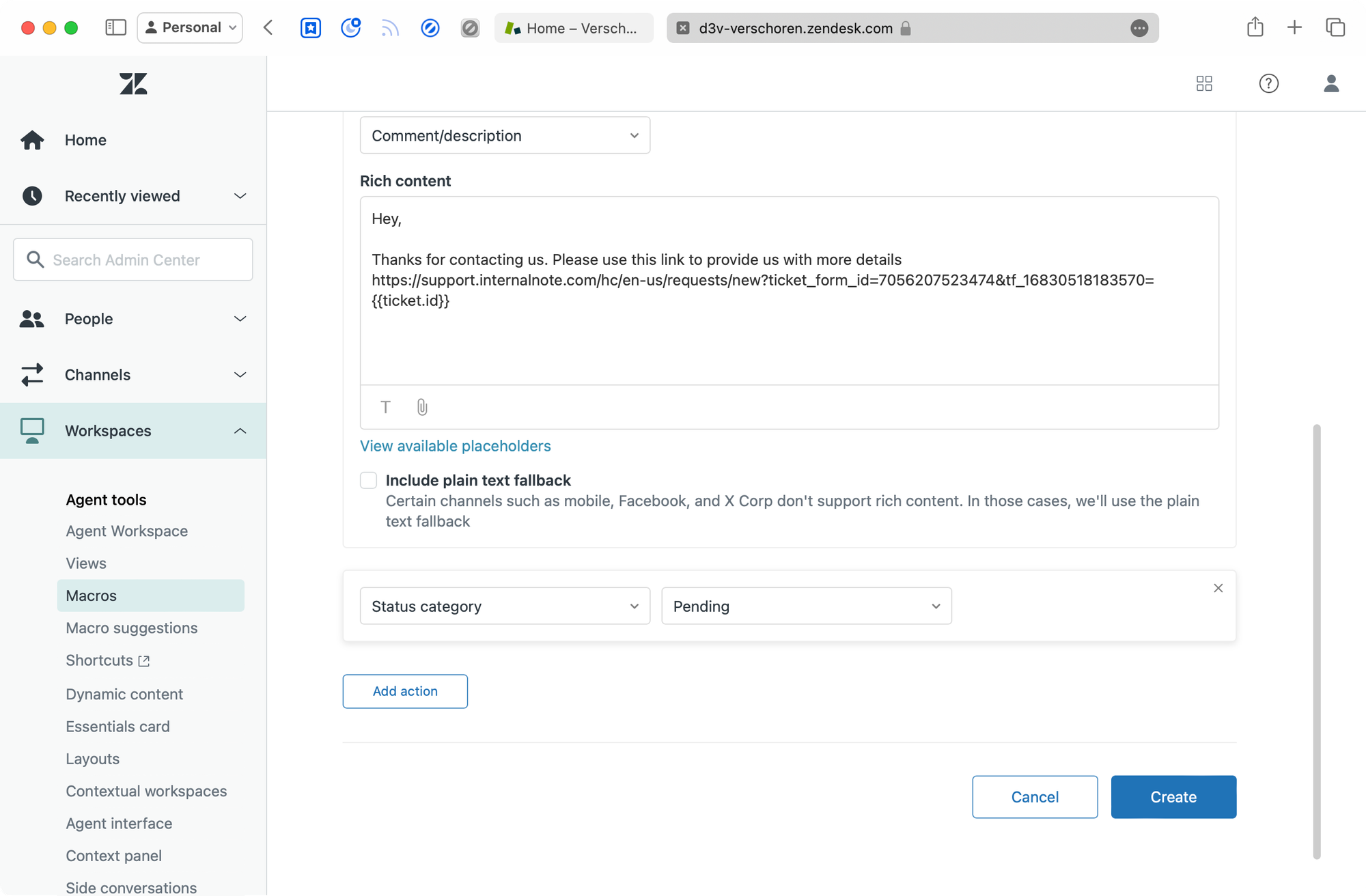This screenshot has height=896, width=1366.
Task: Open the Pending status value dropdown
Action: click(806, 606)
